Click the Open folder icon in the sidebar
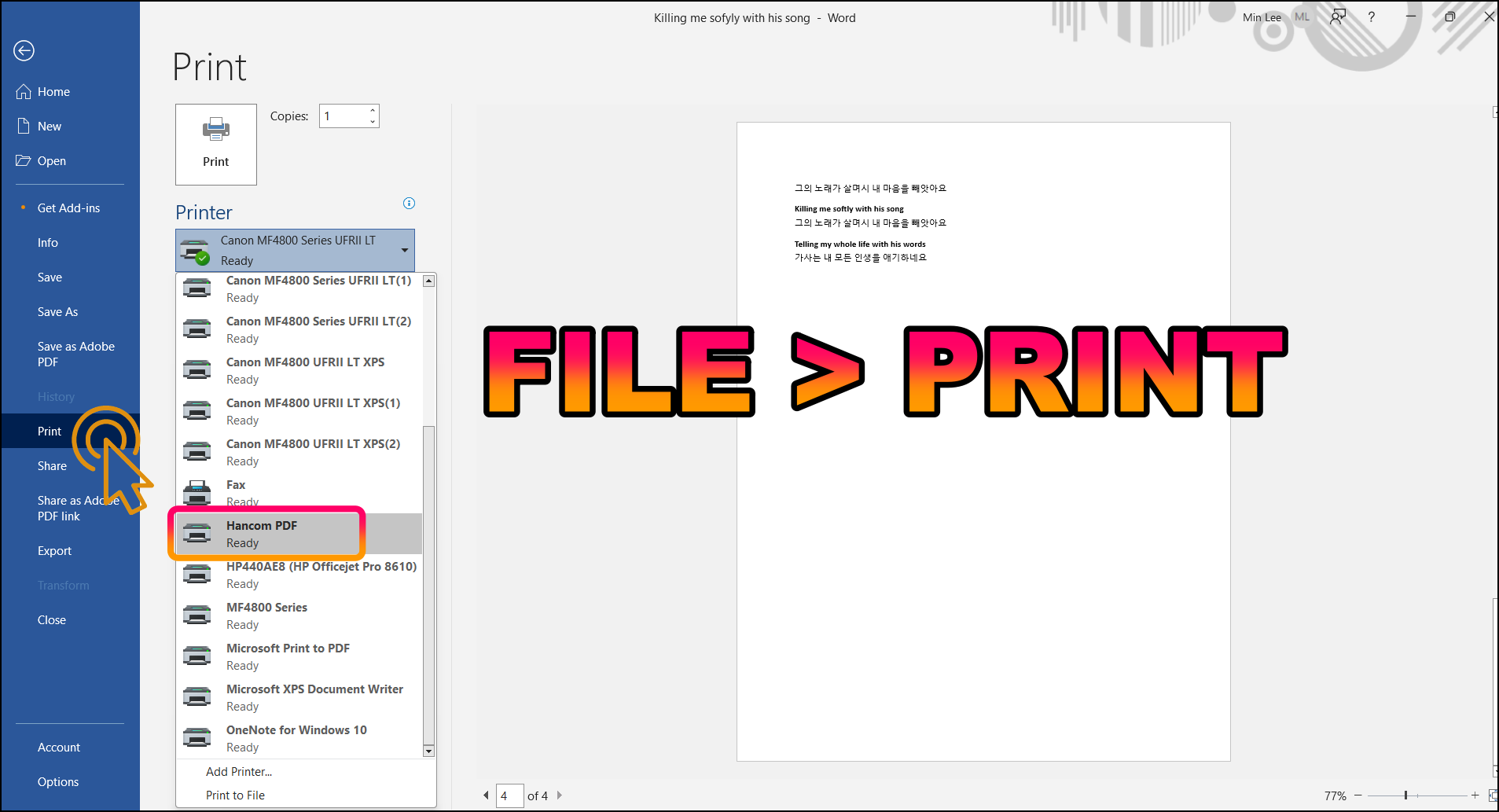The width and height of the screenshot is (1499, 812). click(x=24, y=160)
